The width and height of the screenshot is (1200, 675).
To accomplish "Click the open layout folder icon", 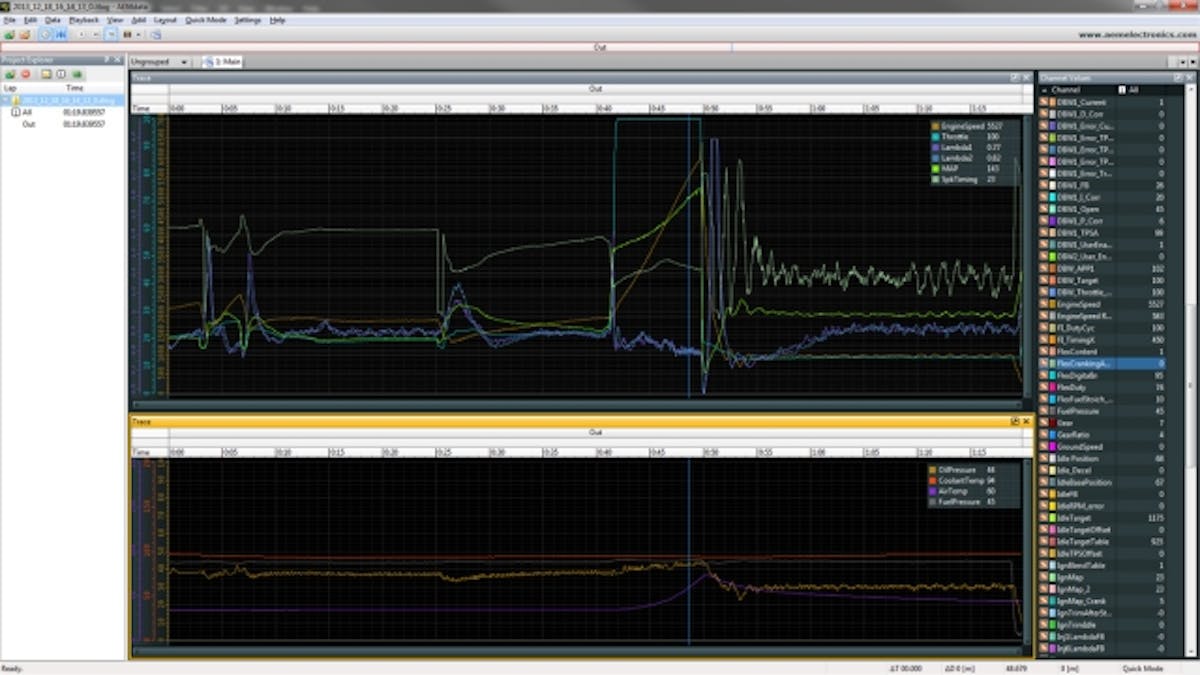I will click(24, 33).
